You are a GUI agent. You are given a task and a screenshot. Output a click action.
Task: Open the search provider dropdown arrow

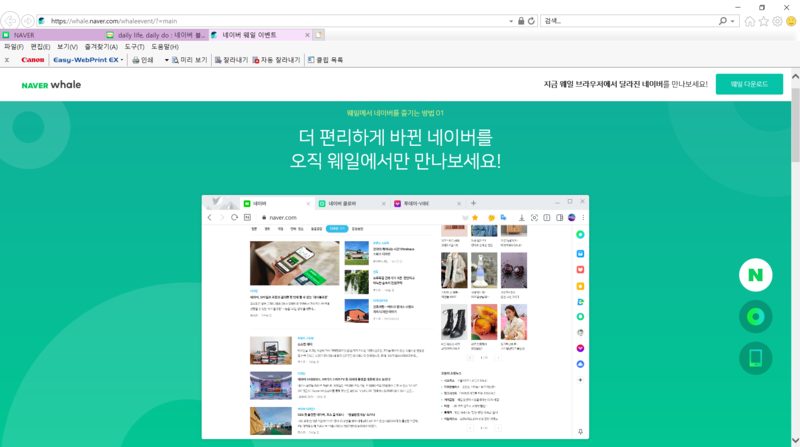pos(733,21)
